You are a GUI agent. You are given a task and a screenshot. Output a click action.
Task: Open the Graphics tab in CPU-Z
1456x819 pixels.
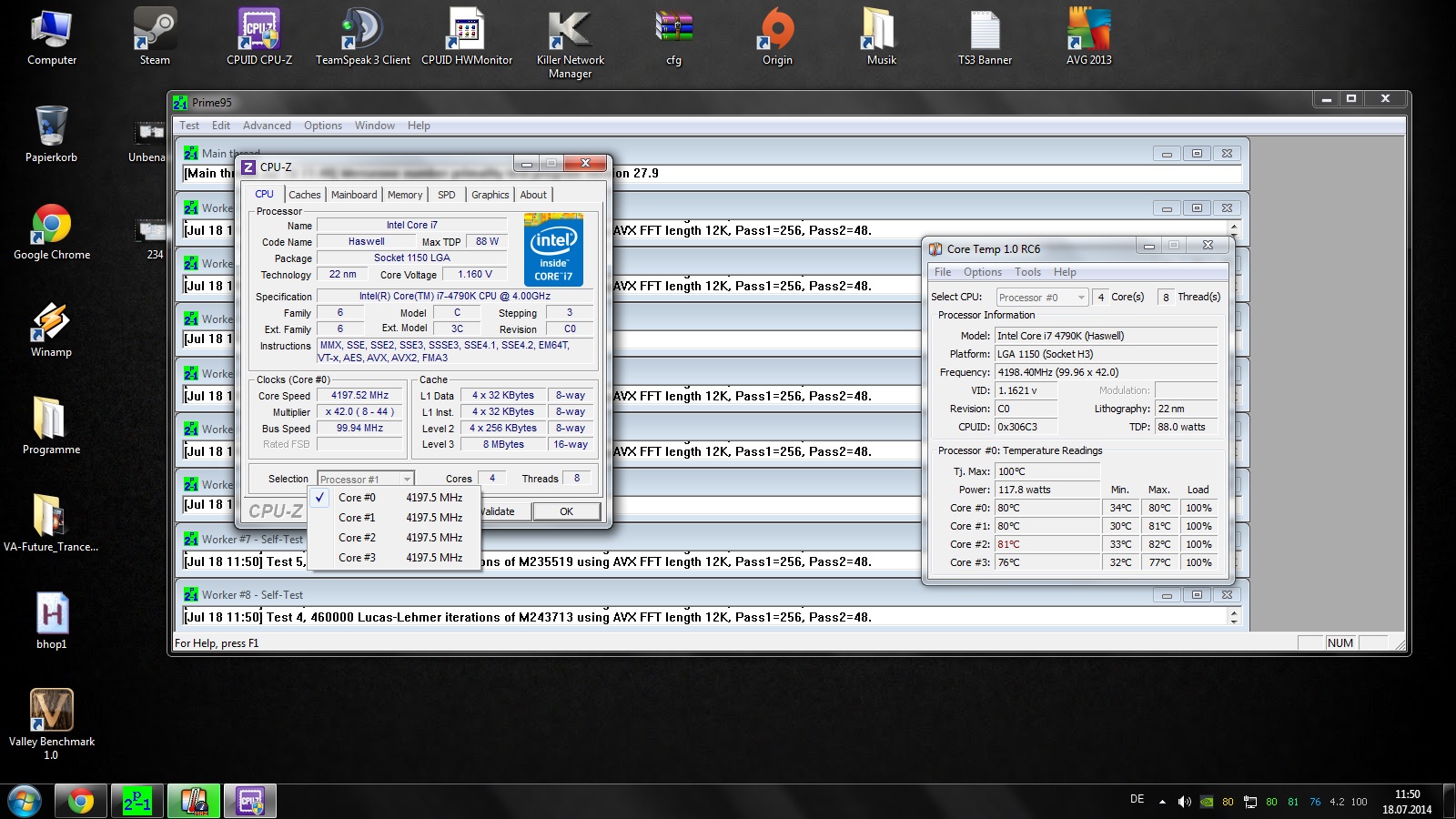pyautogui.click(x=490, y=195)
